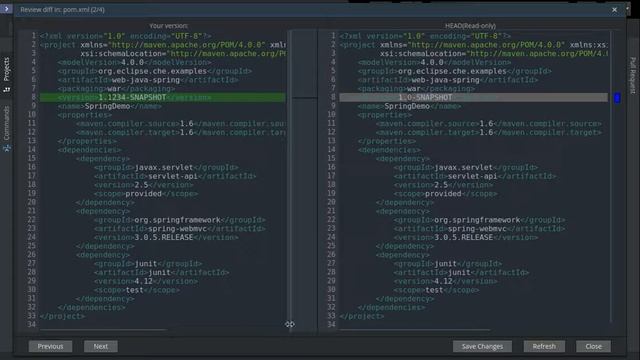Click the 1.0-SNAPSHOT line in HEAD pane
Screen dimensions: 640x360
click(473, 97)
